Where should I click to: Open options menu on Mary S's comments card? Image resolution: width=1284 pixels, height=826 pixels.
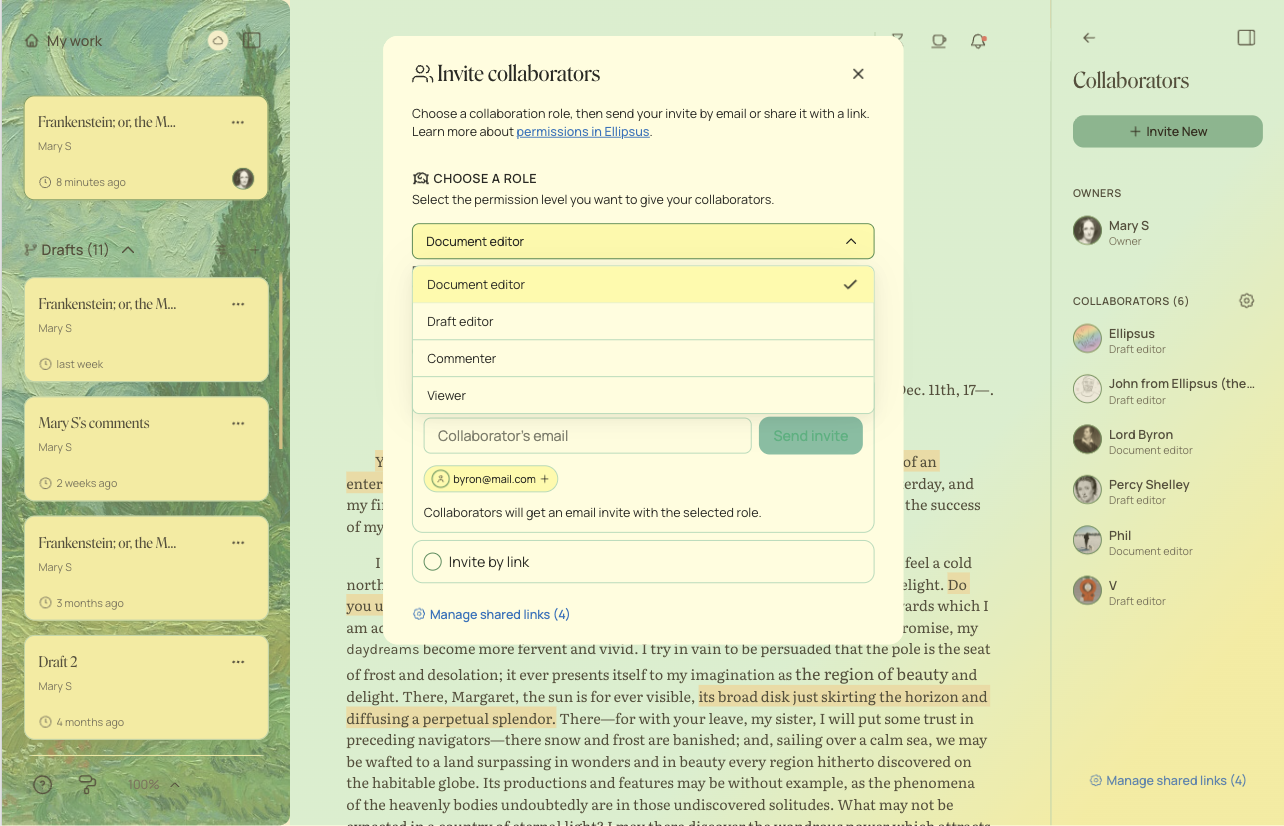[238, 423]
